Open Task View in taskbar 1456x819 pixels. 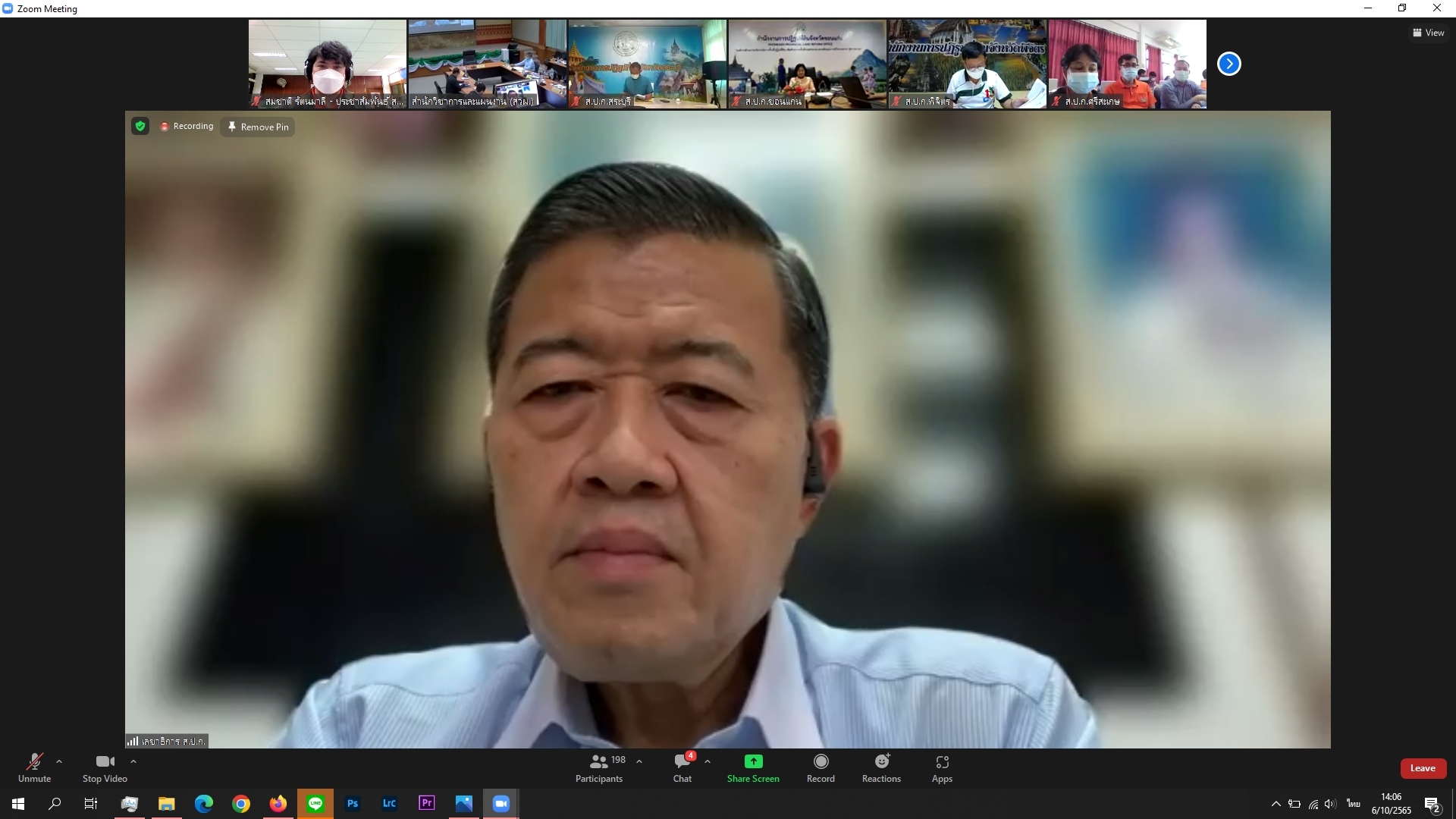[91, 804]
